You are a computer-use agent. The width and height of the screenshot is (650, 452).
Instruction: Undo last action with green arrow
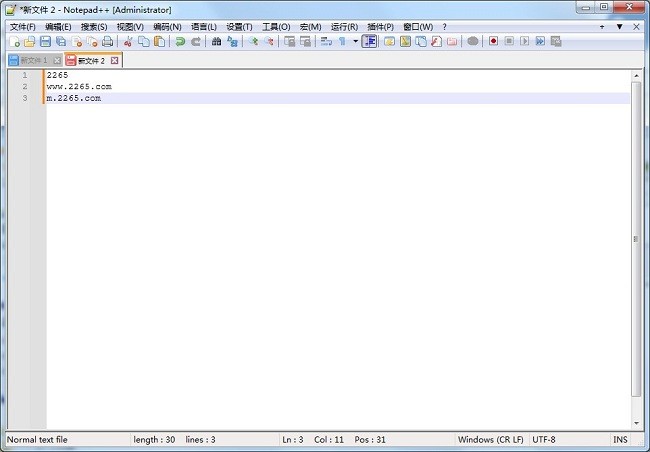[180, 41]
